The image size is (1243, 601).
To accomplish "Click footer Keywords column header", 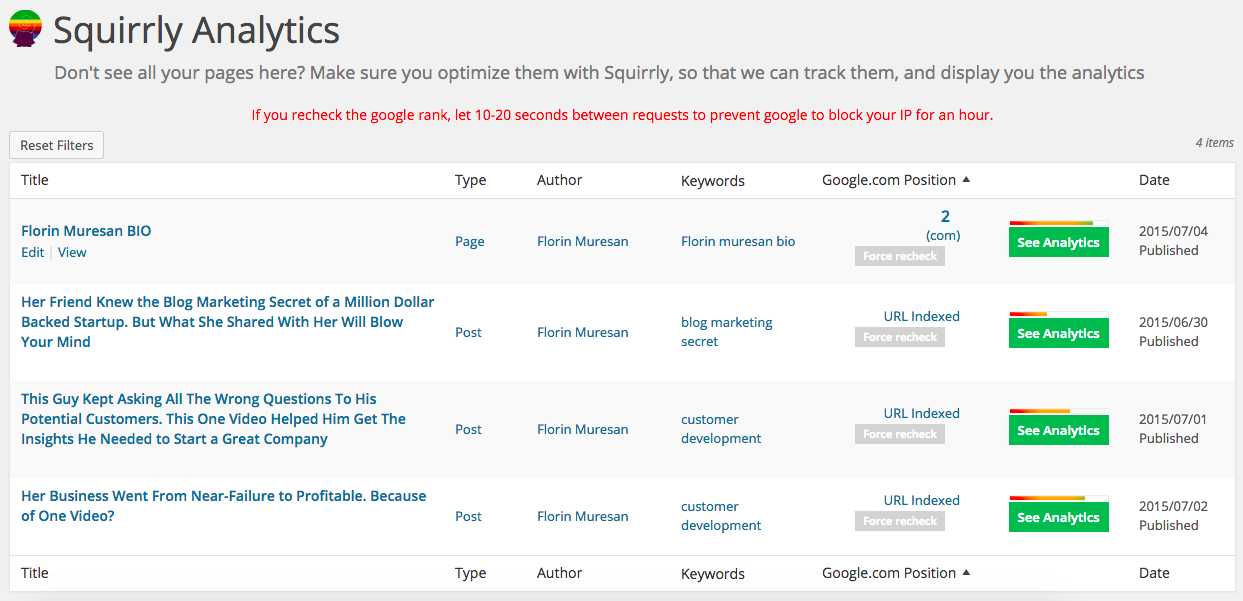I will (x=713, y=574).
